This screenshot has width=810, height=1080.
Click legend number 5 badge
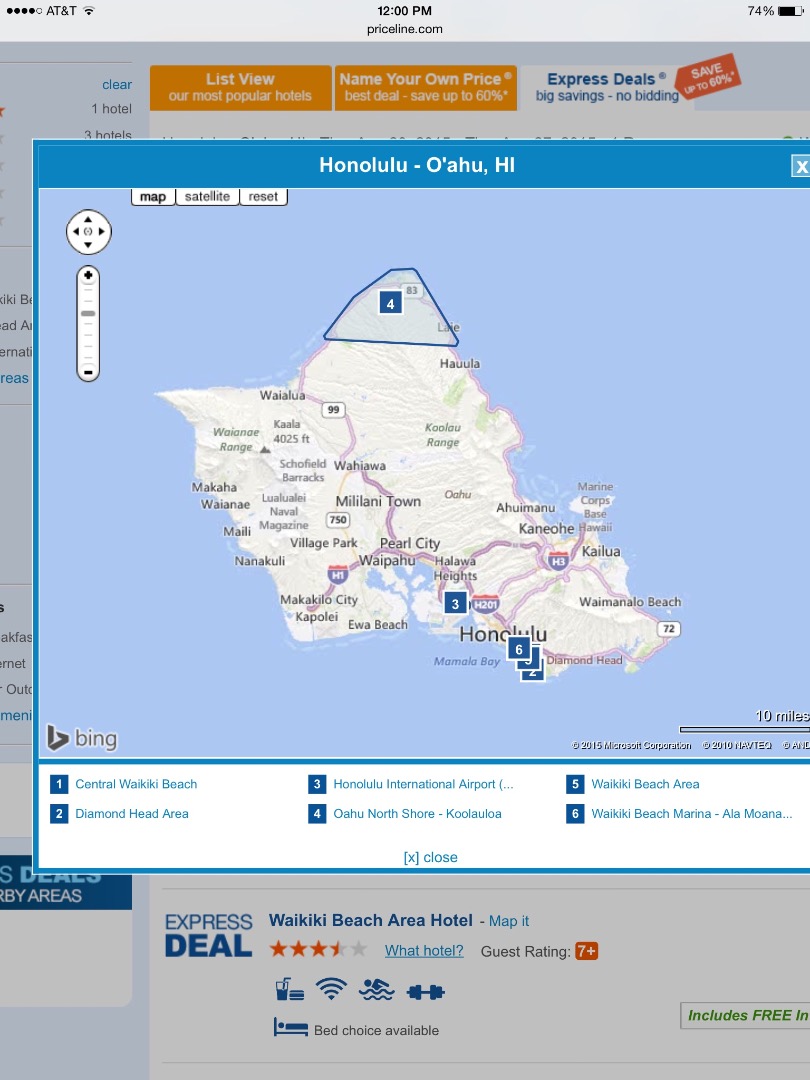pyautogui.click(x=575, y=784)
